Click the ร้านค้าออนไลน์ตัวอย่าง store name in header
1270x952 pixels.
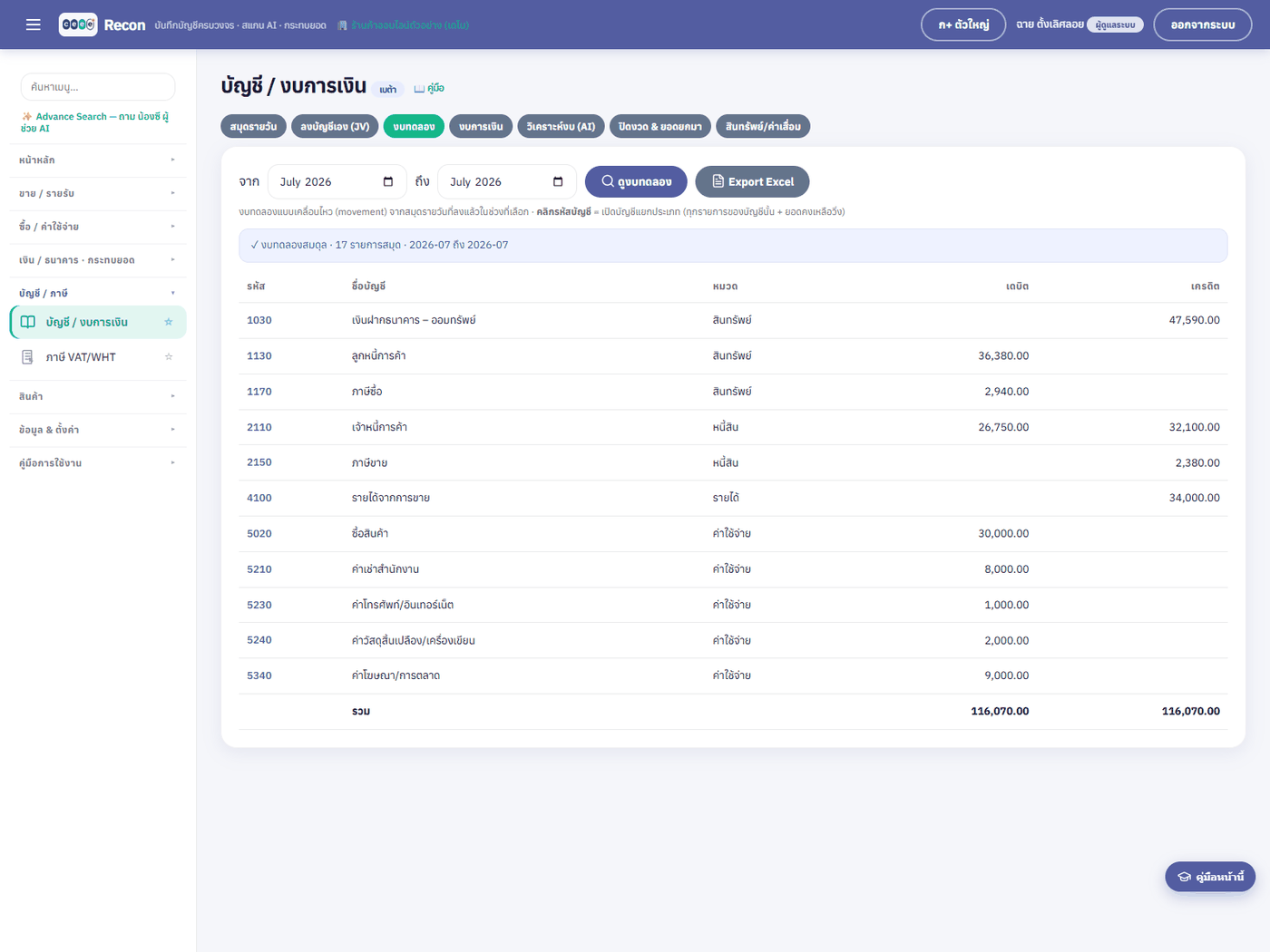410,25
